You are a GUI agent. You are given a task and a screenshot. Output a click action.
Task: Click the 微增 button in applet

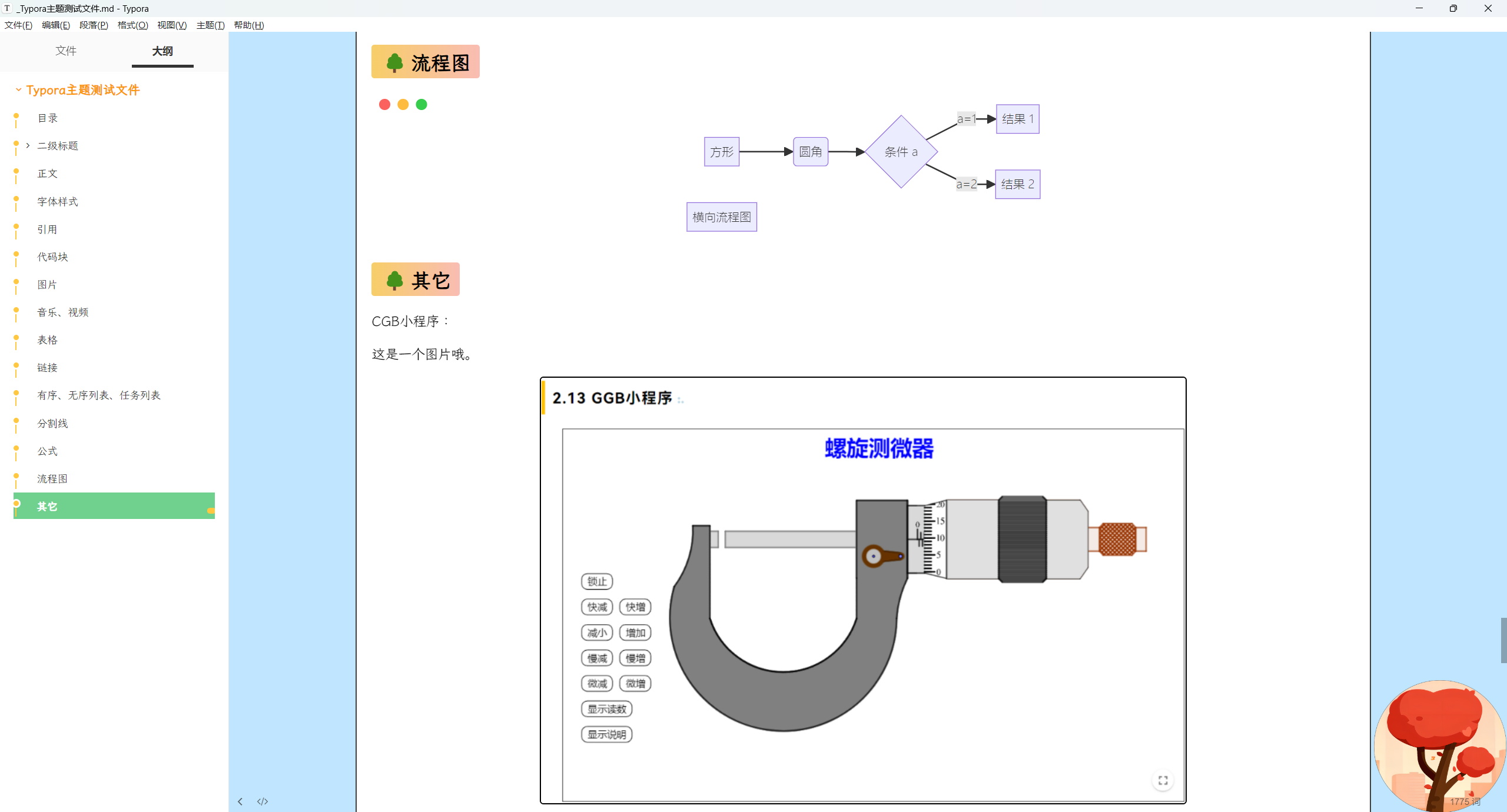(635, 683)
